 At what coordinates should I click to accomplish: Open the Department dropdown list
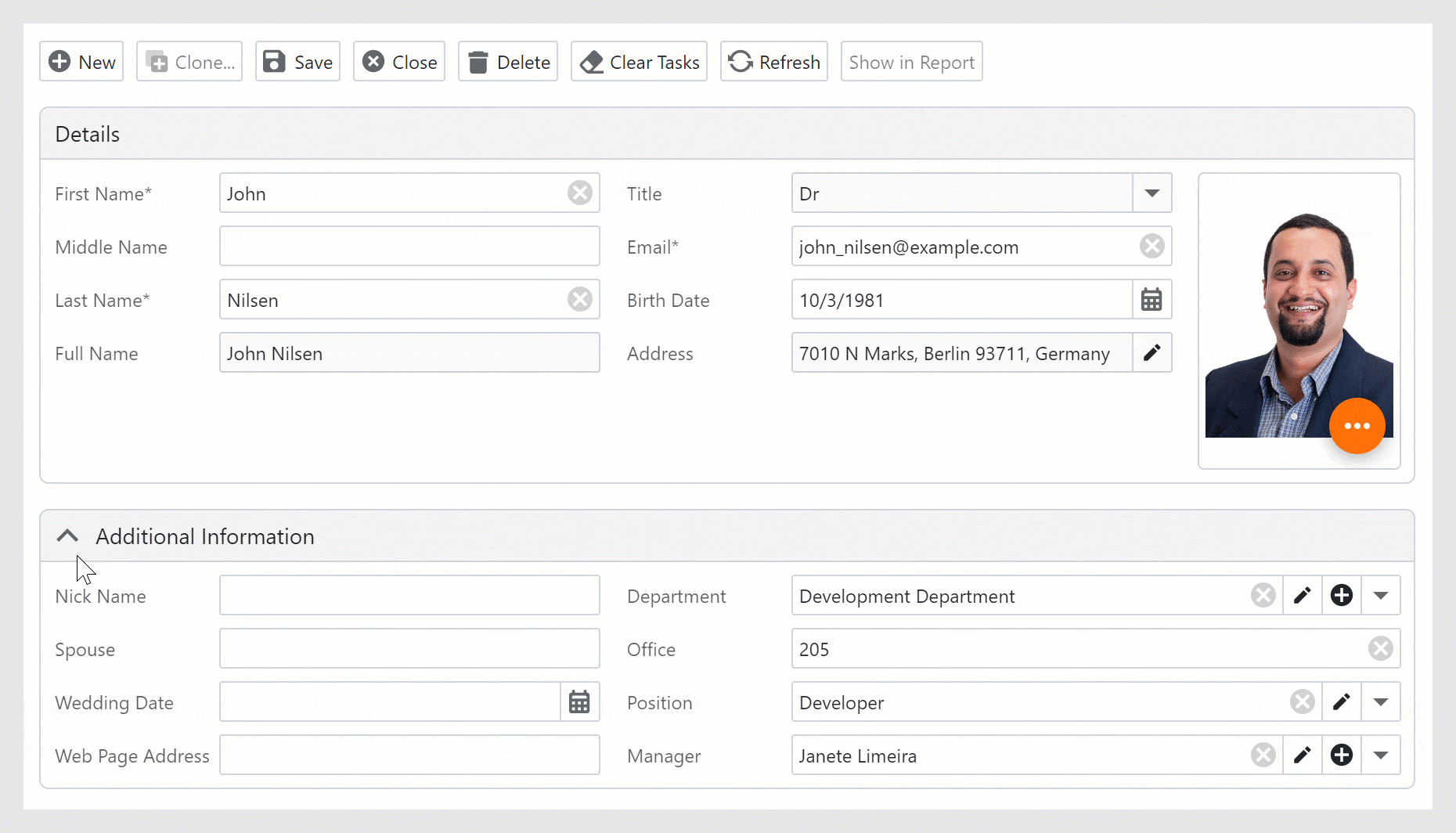(1381, 595)
